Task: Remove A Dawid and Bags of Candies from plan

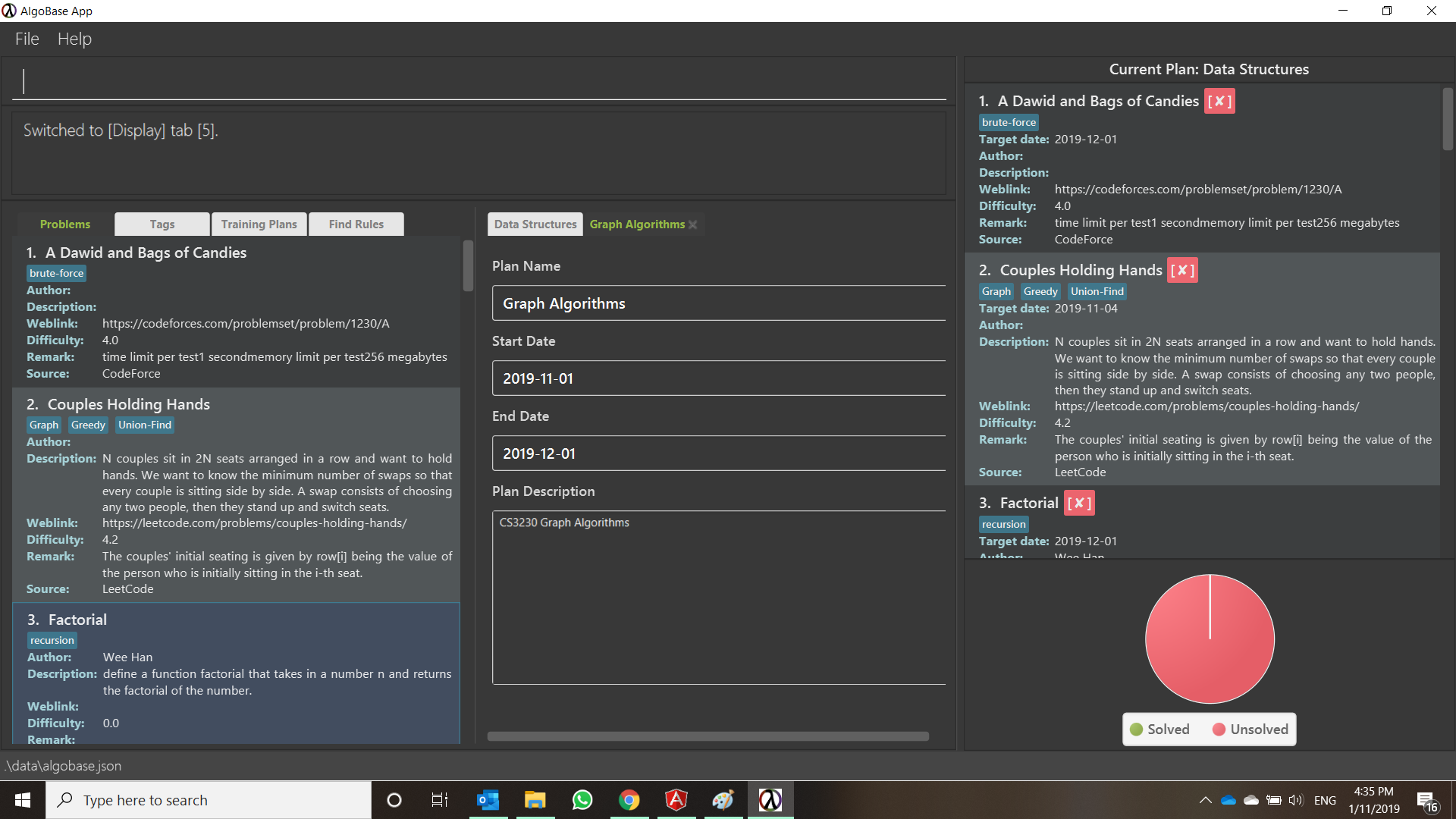Action: coord(1219,102)
